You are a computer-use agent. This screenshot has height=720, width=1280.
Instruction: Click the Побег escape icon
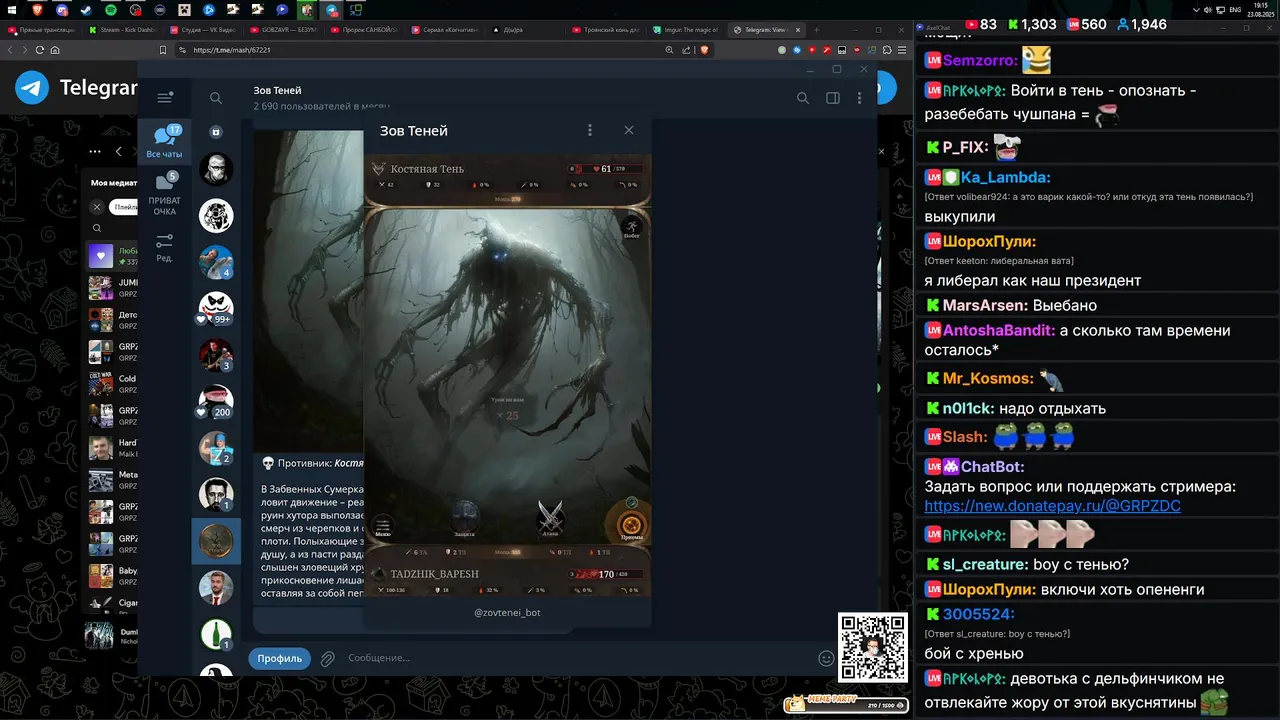tap(632, 228)
